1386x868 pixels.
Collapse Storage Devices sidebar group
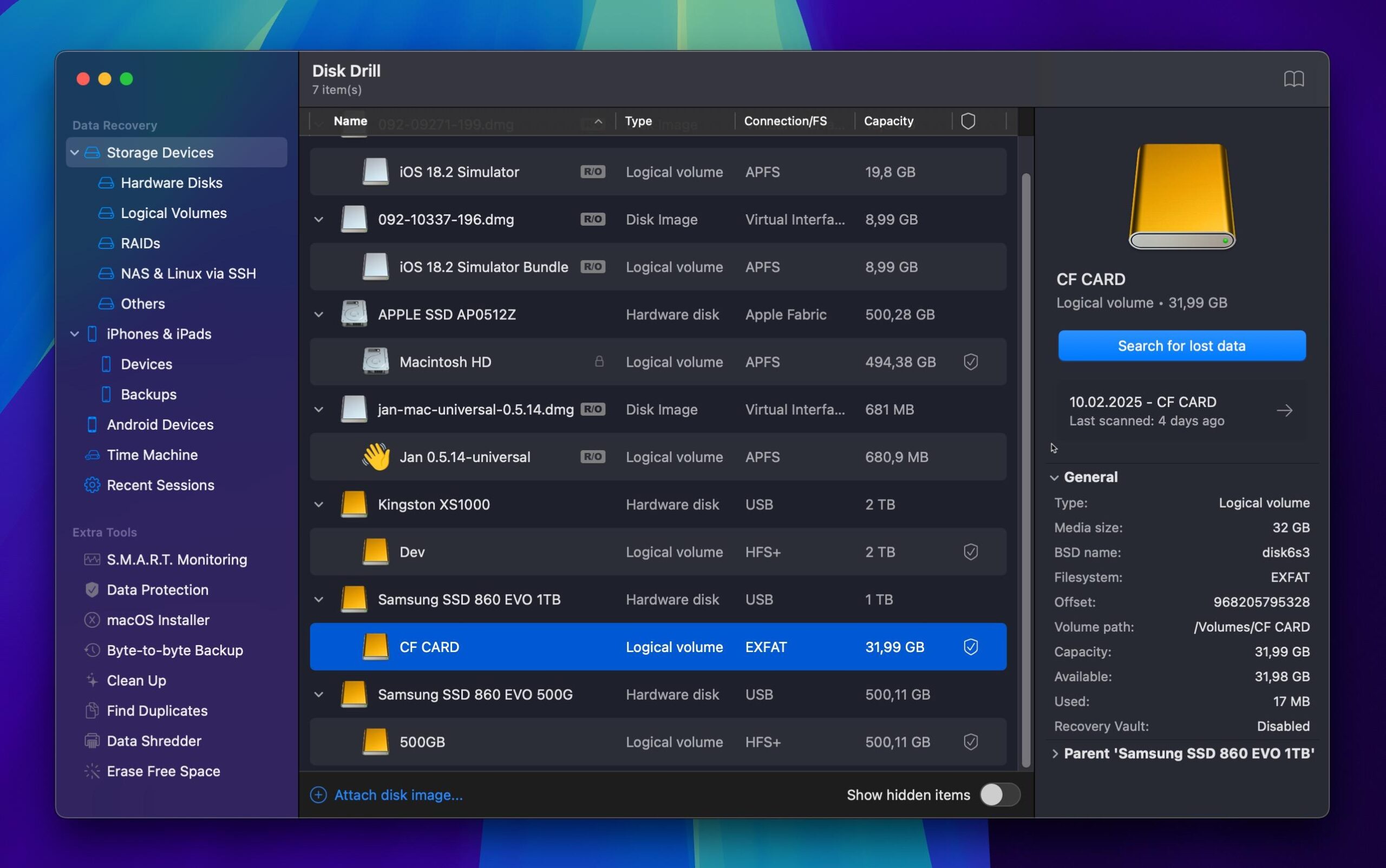point(75,153)
